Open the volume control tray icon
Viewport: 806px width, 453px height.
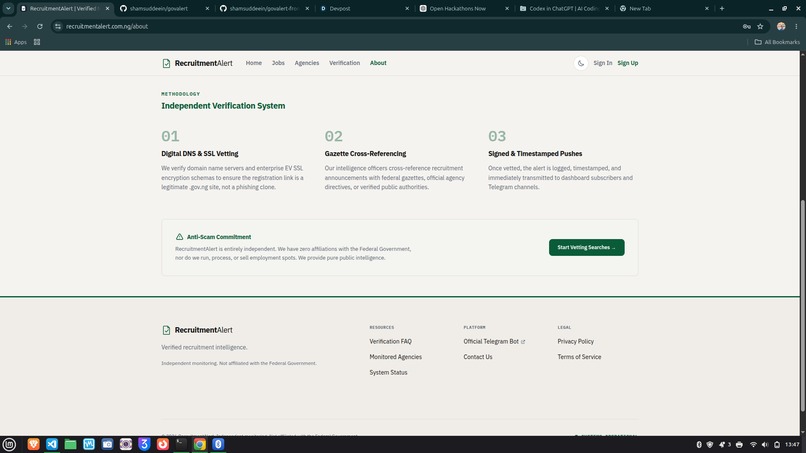pos(765,445)
